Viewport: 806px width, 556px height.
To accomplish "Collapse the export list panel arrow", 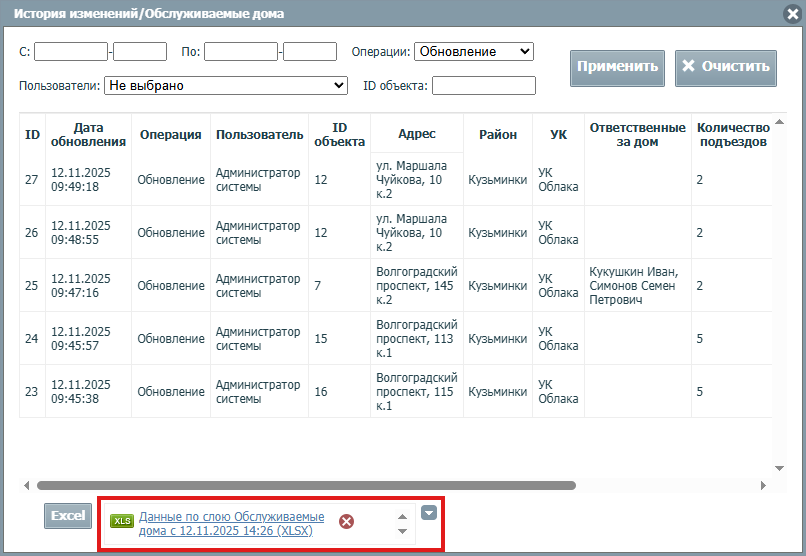I will [x=429, y=513].
